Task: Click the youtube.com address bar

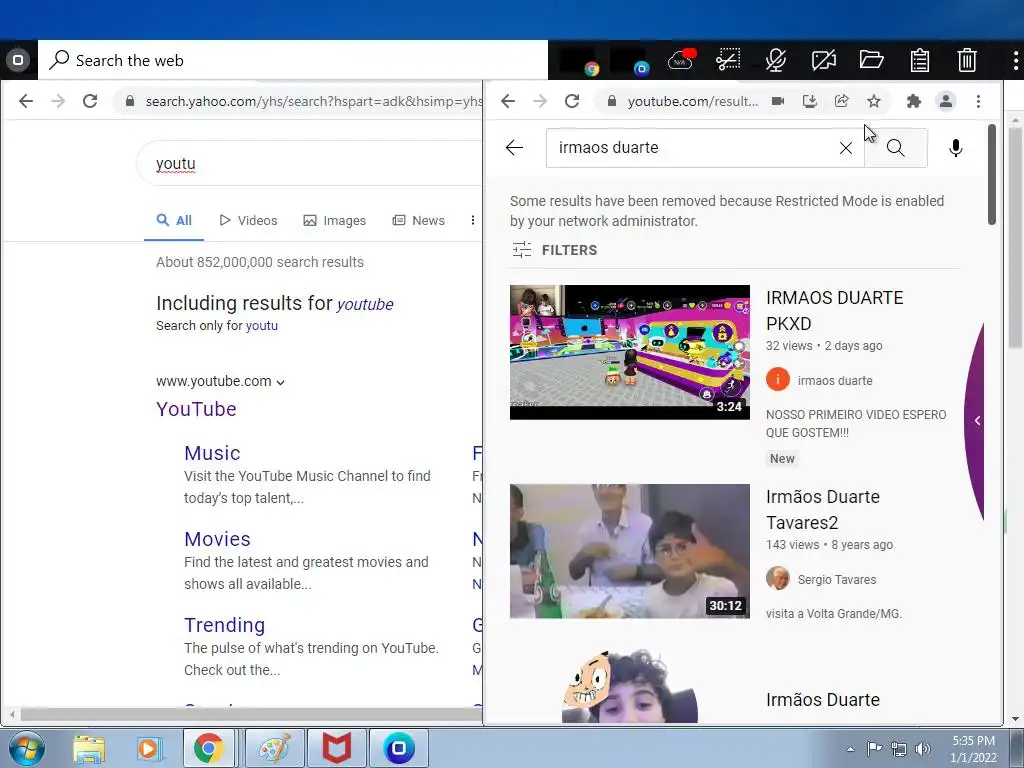Action: 692,101
